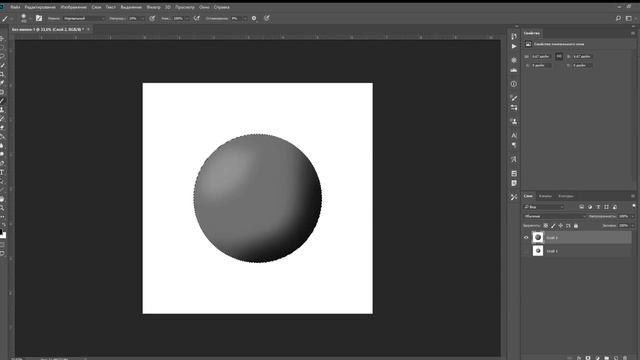Open the smoothing slider arrow next to 9%
640x360 pixels.
(x=245, y=18)
